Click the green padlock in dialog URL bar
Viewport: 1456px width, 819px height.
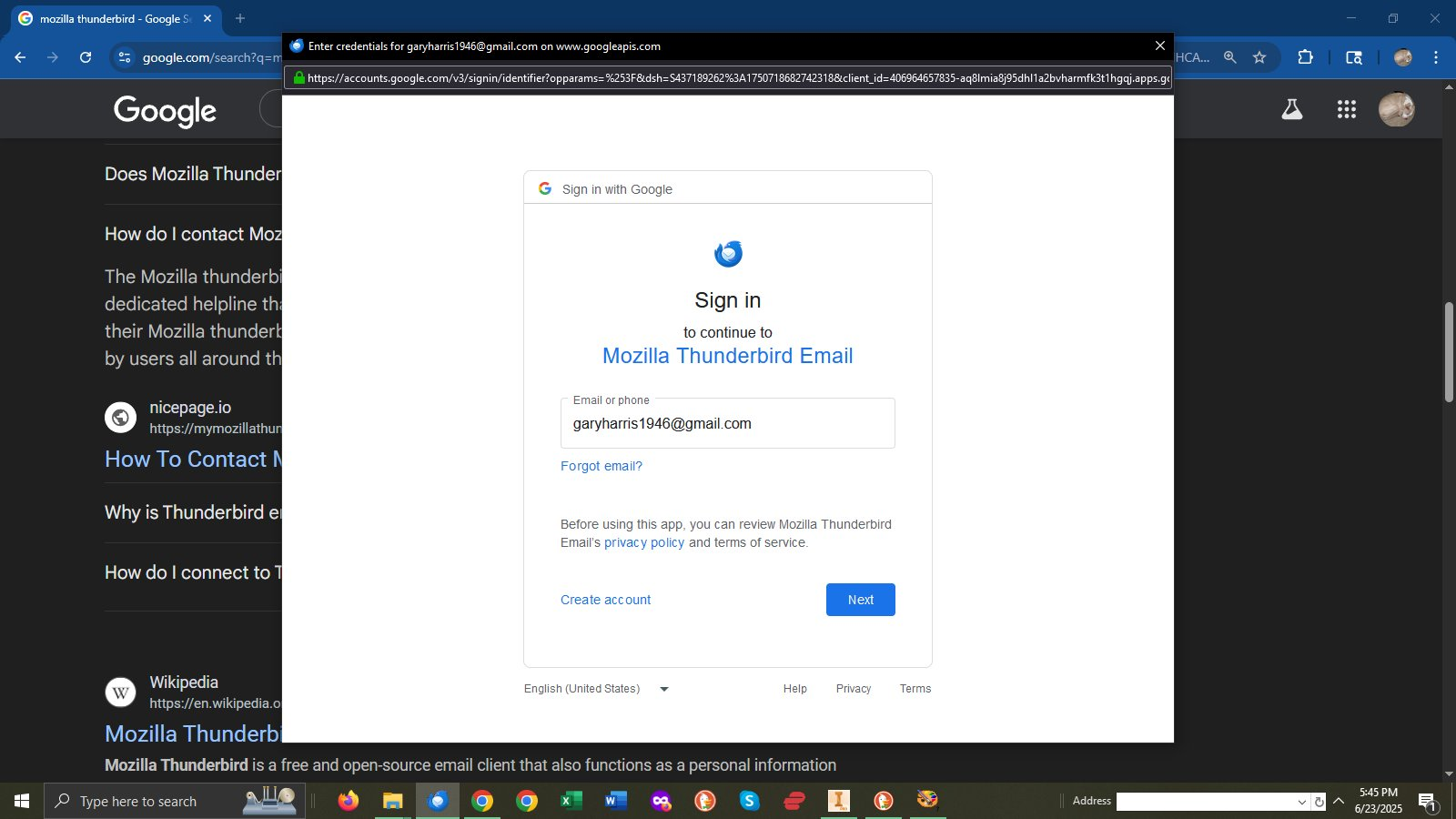tap(298, 77)
